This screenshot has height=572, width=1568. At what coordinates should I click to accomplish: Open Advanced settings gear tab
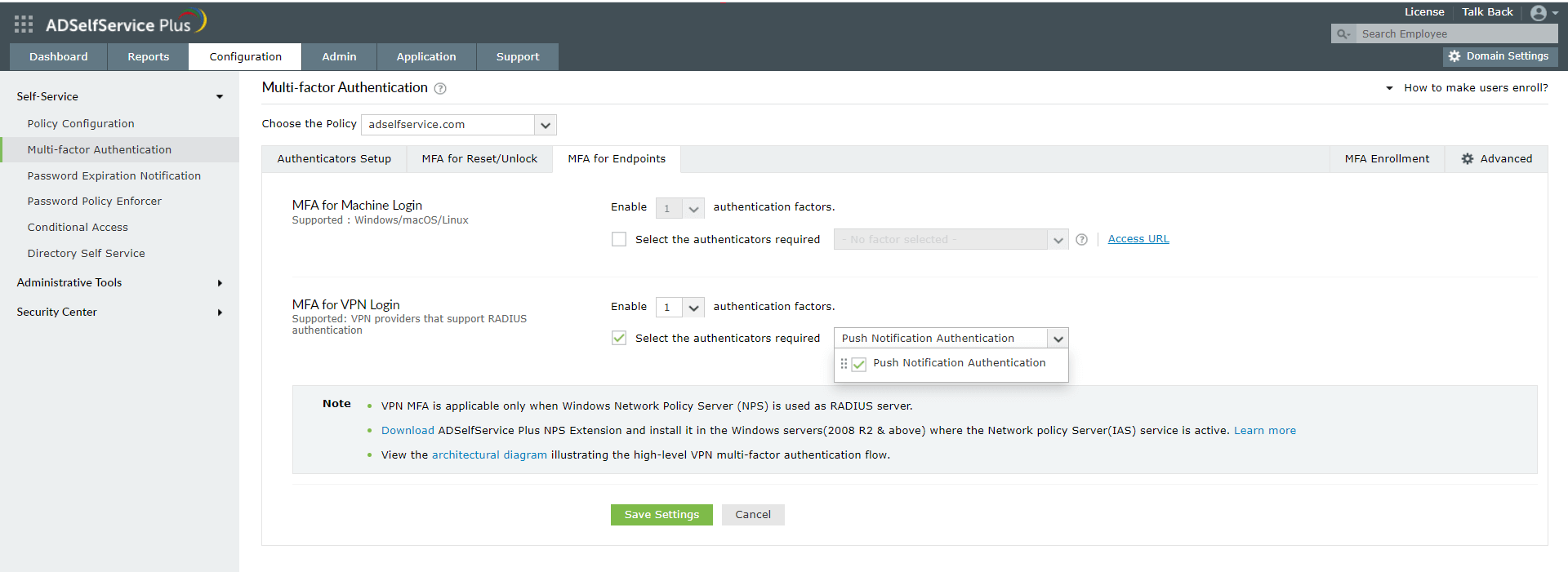pos(1496,159)
